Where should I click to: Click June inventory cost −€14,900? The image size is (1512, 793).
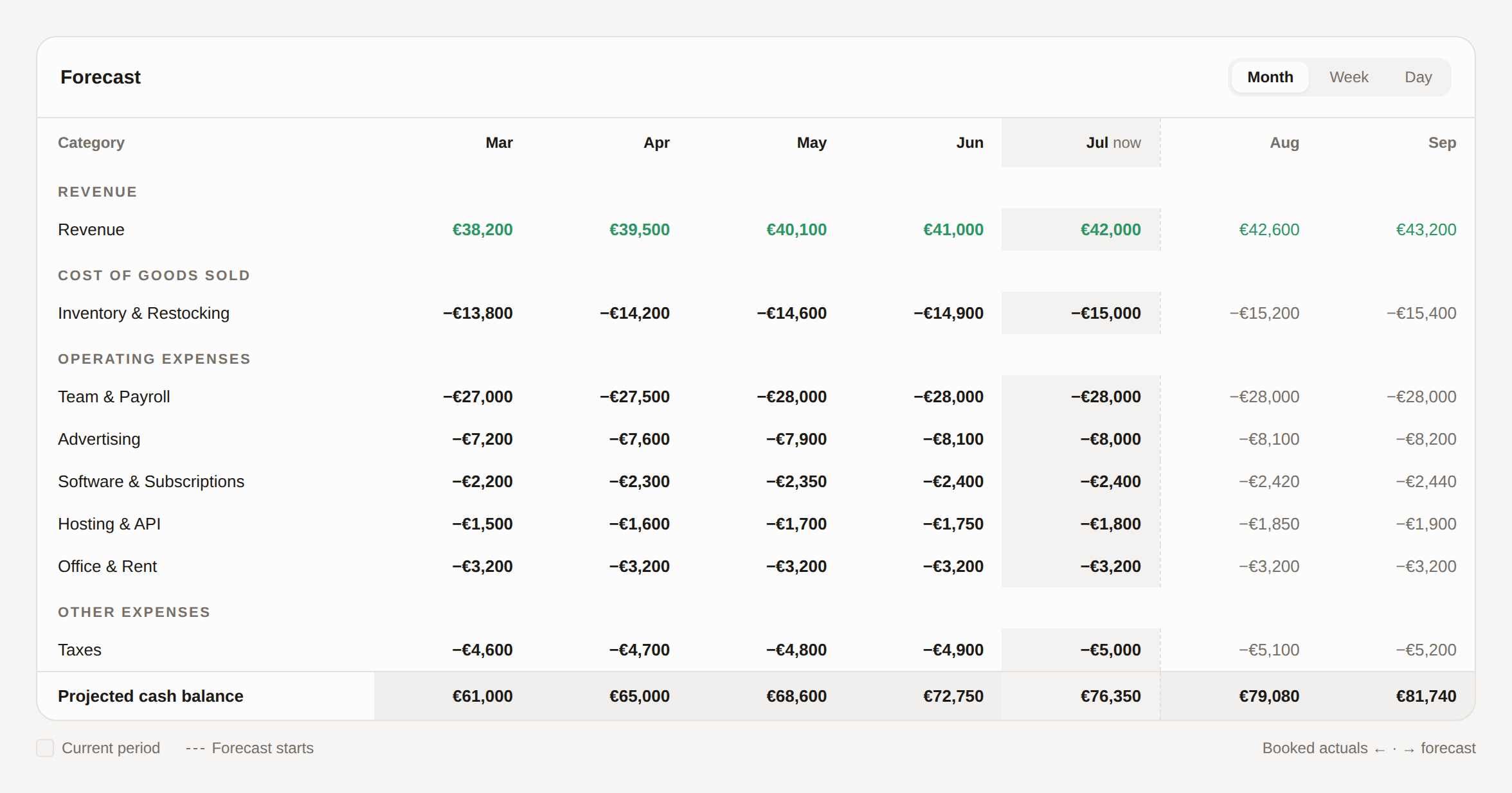pos(948,313)
